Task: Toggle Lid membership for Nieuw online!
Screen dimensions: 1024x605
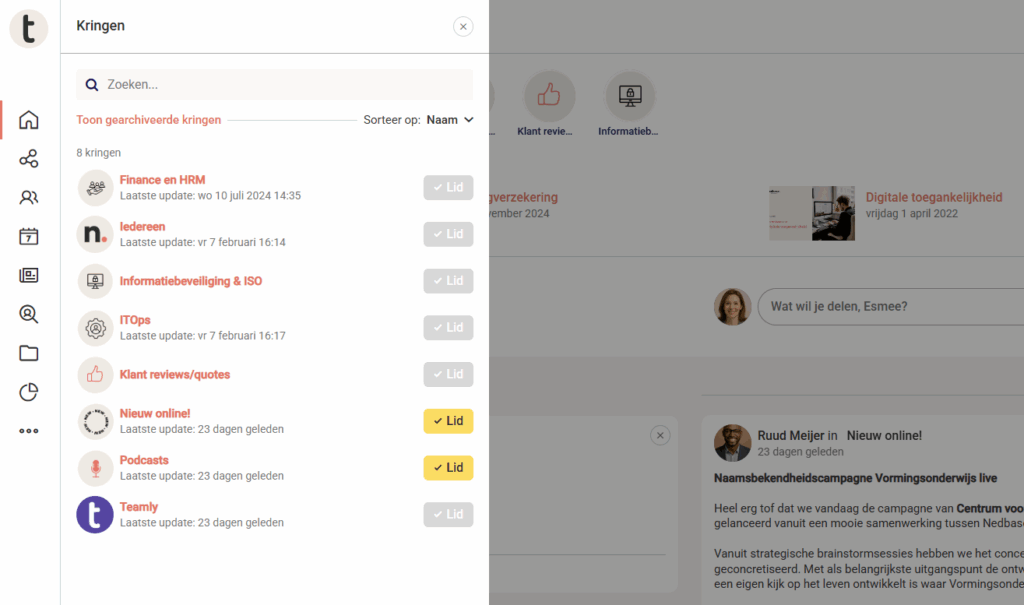Action: tap(448, 421)
